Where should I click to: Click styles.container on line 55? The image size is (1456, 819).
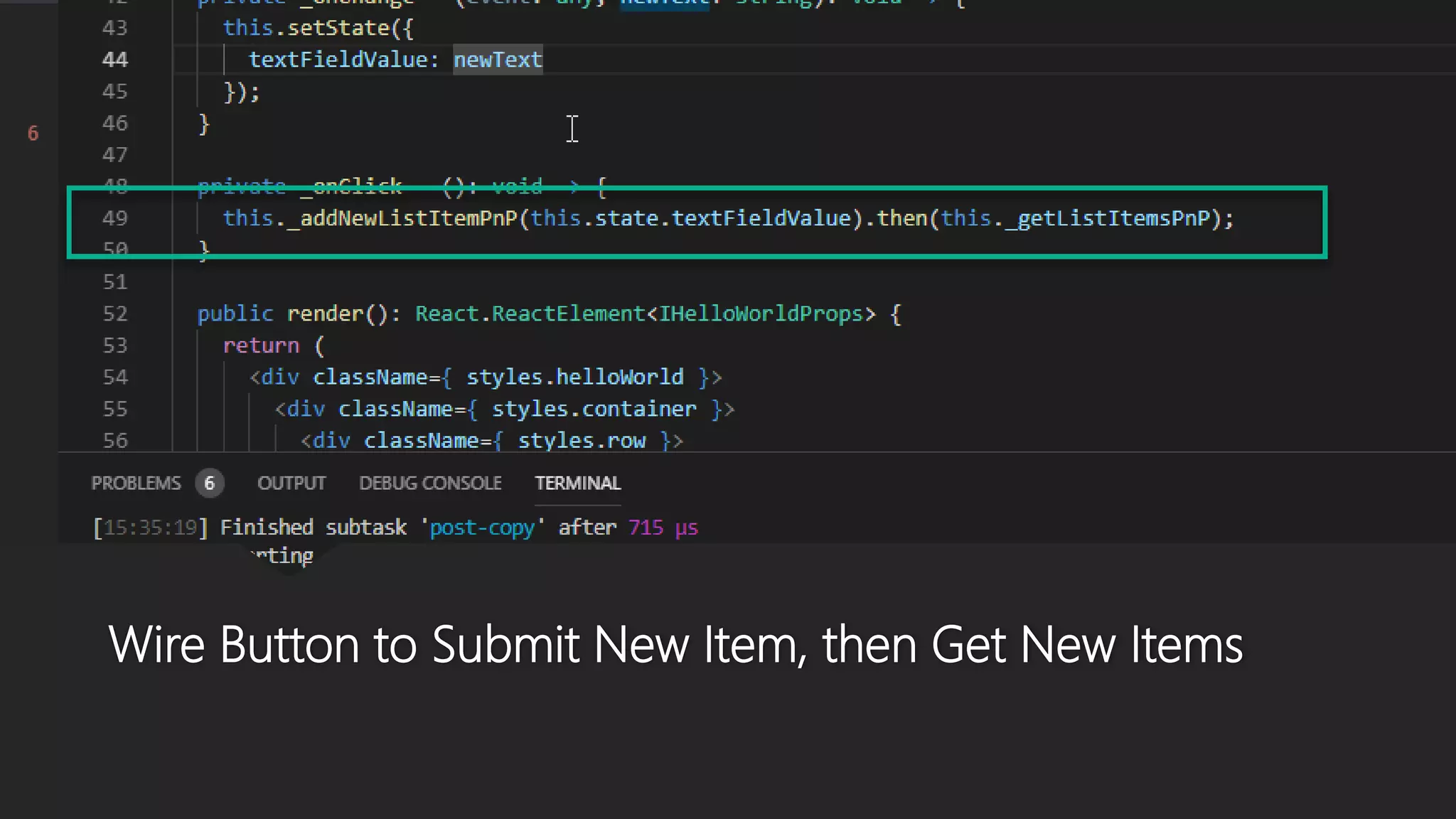(x=594, y=409)
